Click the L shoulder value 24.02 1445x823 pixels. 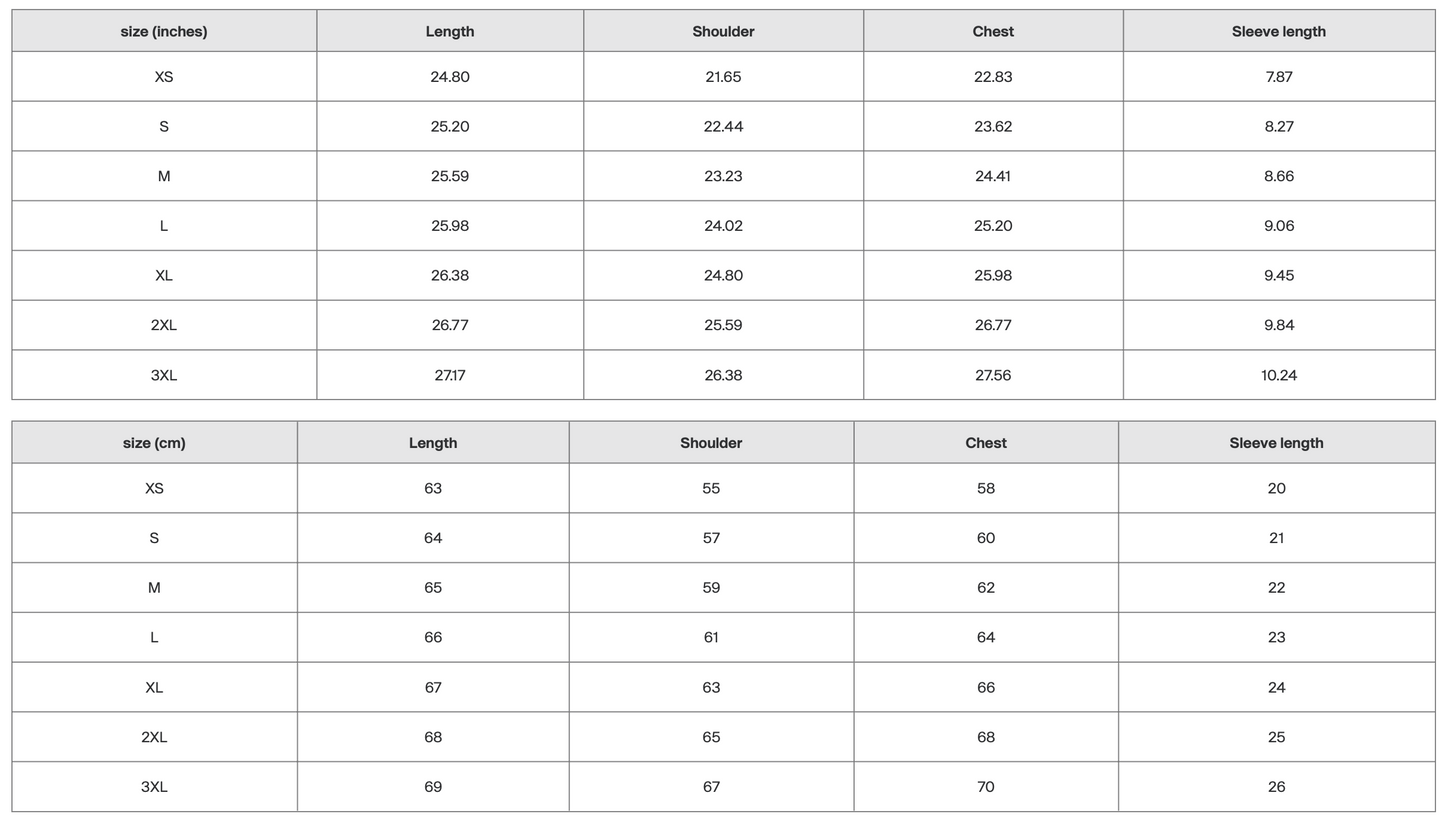point(723,226)
